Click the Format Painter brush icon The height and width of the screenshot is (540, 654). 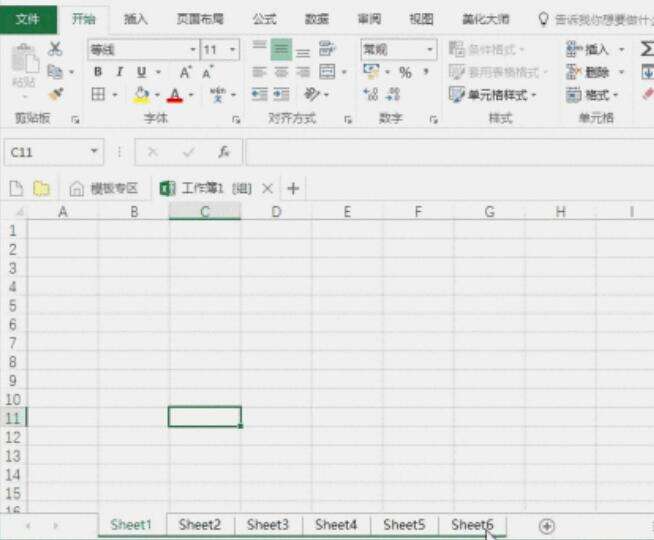click(x=55, y=95)
